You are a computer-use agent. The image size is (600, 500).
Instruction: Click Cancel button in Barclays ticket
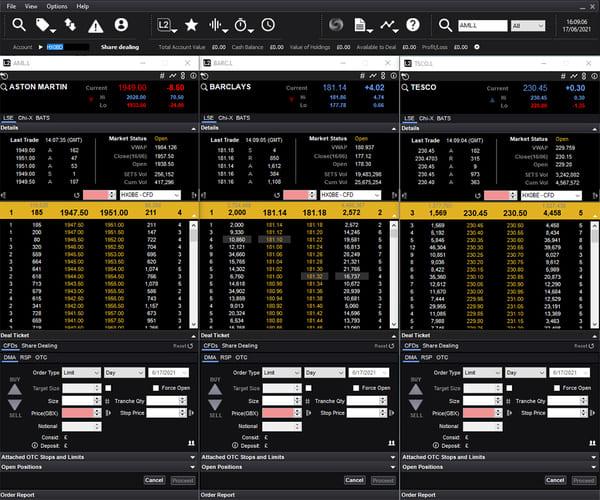354,480
